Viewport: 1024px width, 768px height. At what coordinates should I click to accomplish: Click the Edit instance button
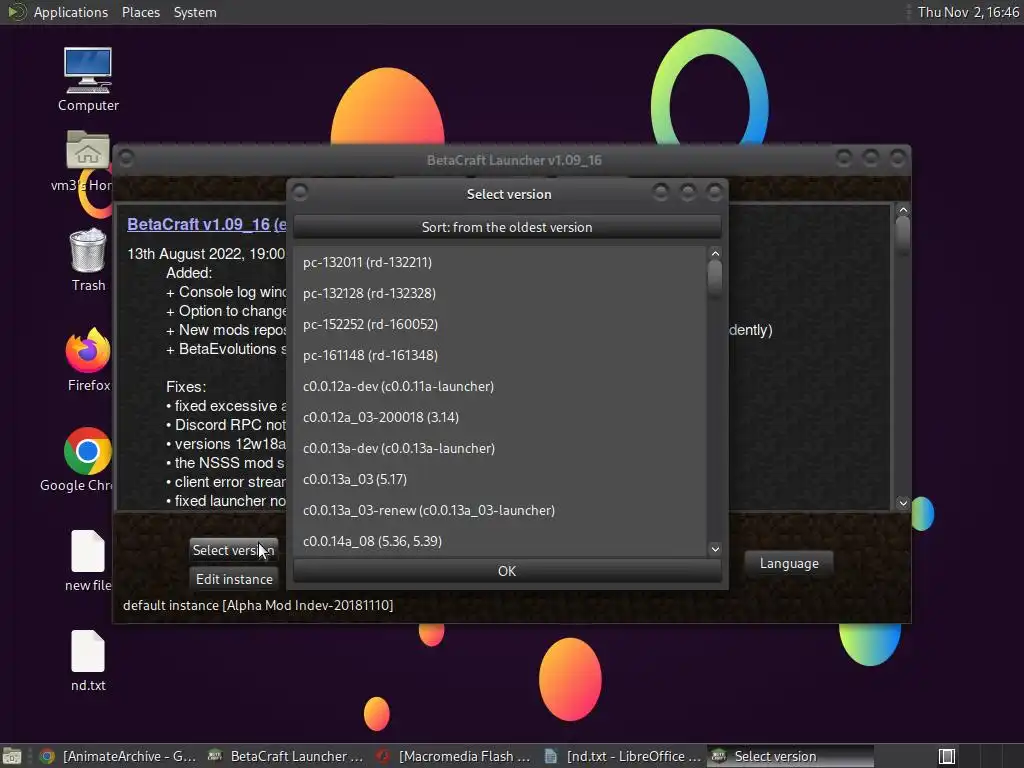234,579
